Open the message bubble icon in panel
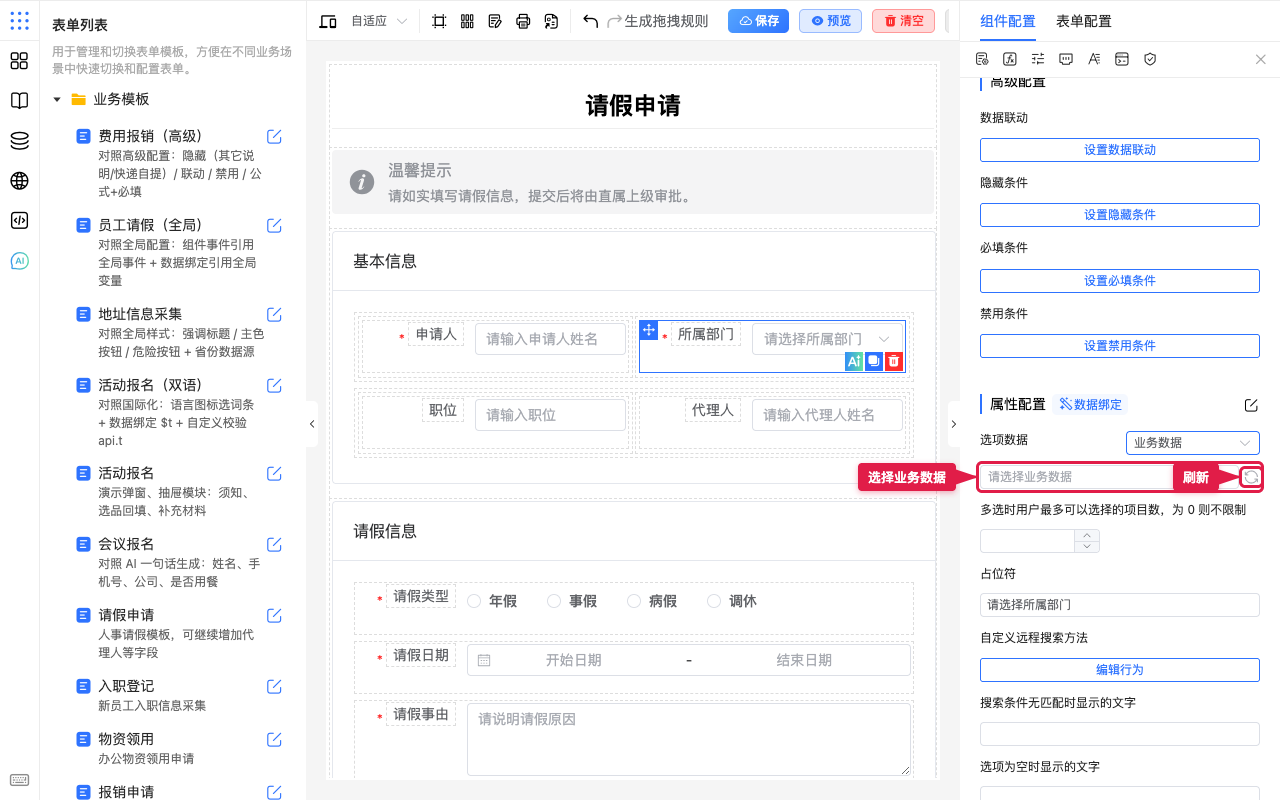Image resolution: width=1280 pixels, height=800 pixels. [1066, 59]
